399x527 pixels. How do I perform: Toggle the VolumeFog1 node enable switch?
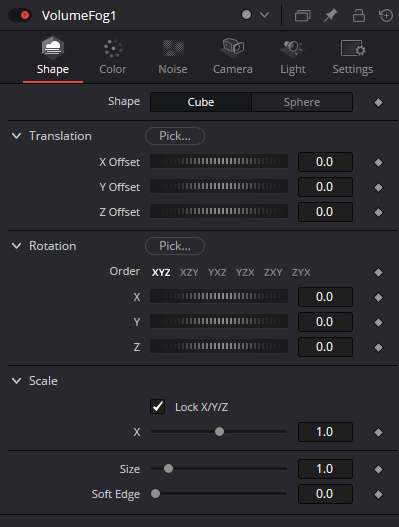pos(20,15)
